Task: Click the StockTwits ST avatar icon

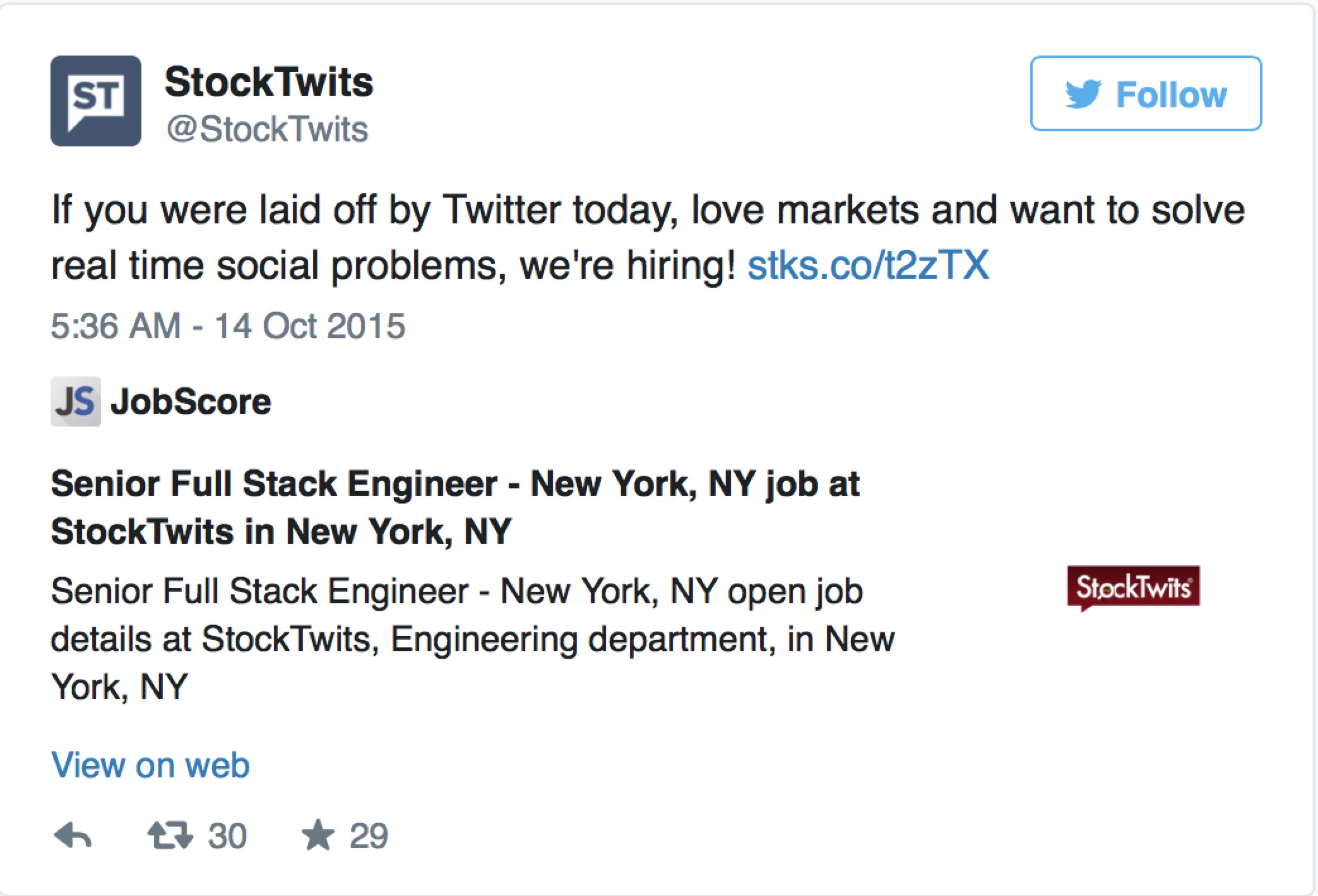Action: (96, 101)
